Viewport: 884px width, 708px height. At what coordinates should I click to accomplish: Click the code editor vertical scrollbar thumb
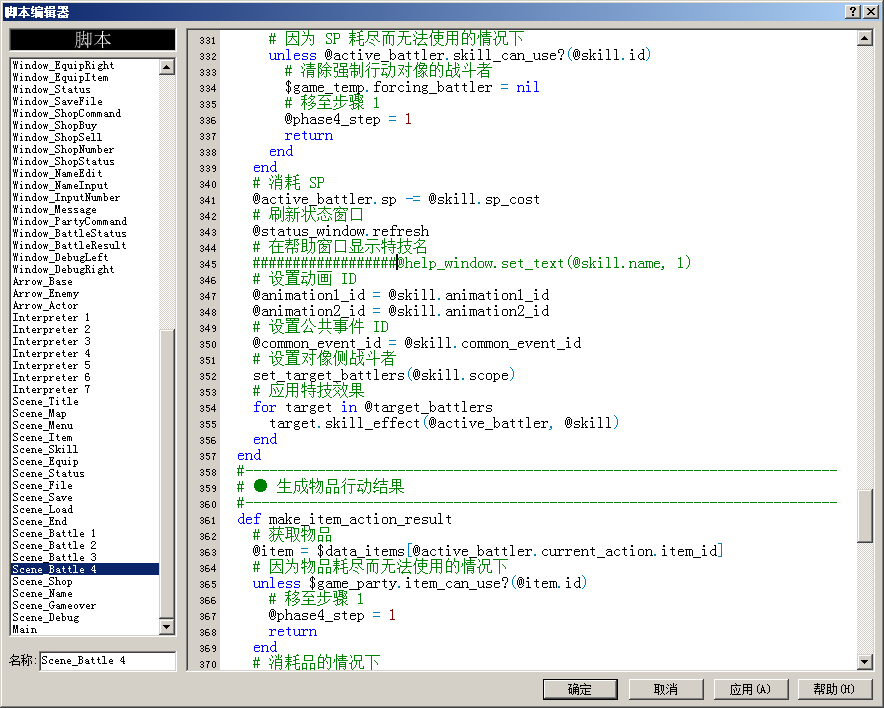tap(864, 516)
